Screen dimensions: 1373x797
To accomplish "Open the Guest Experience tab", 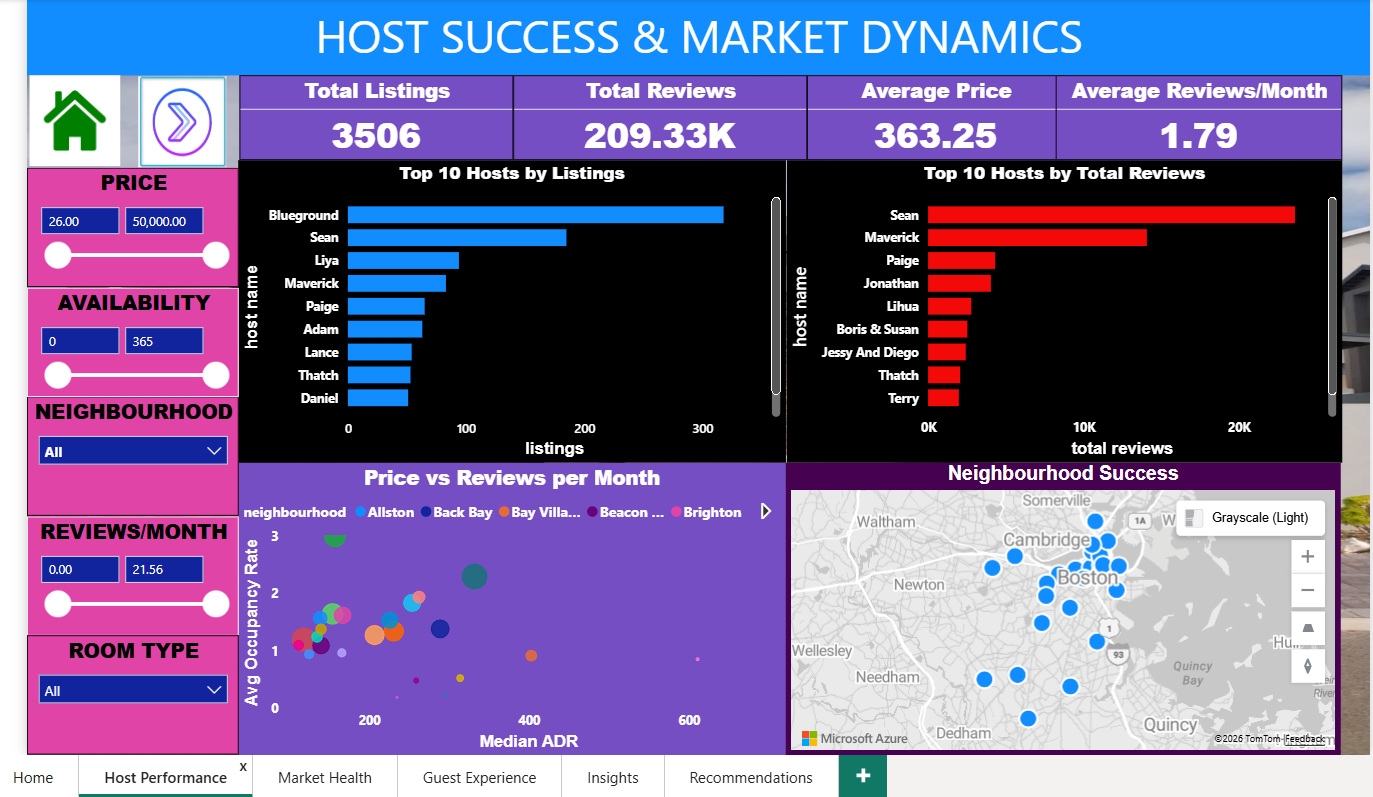I will pyautogui.click(x=479, y=777).
